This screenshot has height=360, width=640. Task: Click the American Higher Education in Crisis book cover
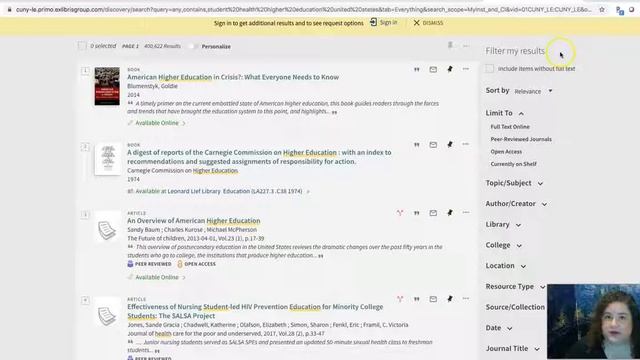107,86
